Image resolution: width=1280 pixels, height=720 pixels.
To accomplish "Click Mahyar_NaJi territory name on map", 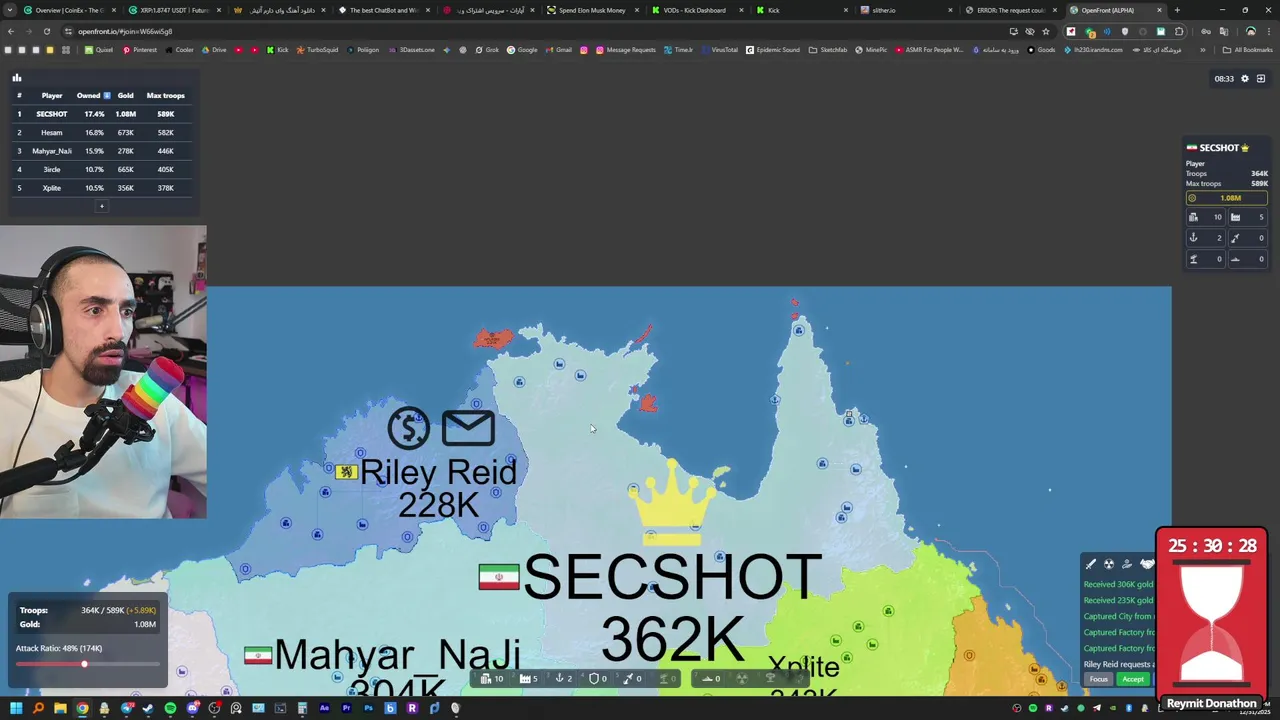I will tap(397, 655).
